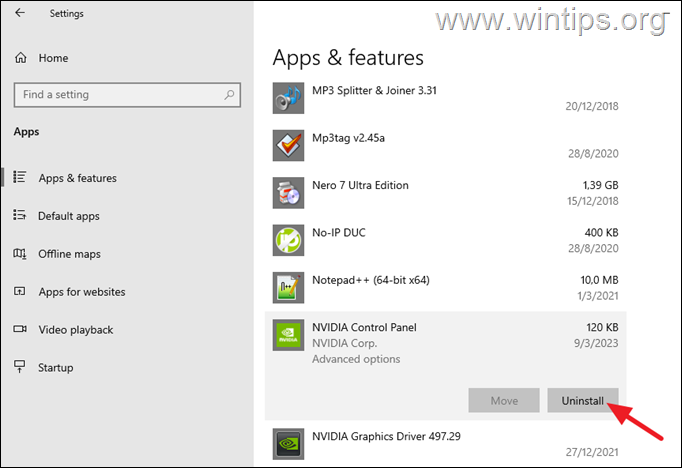The image size is (682, 468).
Task: Click the Nero 7 Ultra Edition icon
Action: [x=288, y=193]
